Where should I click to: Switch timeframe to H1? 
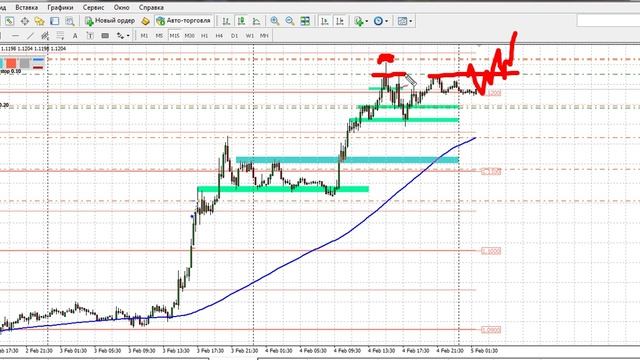pyautogui.click(x=204, y=36)
